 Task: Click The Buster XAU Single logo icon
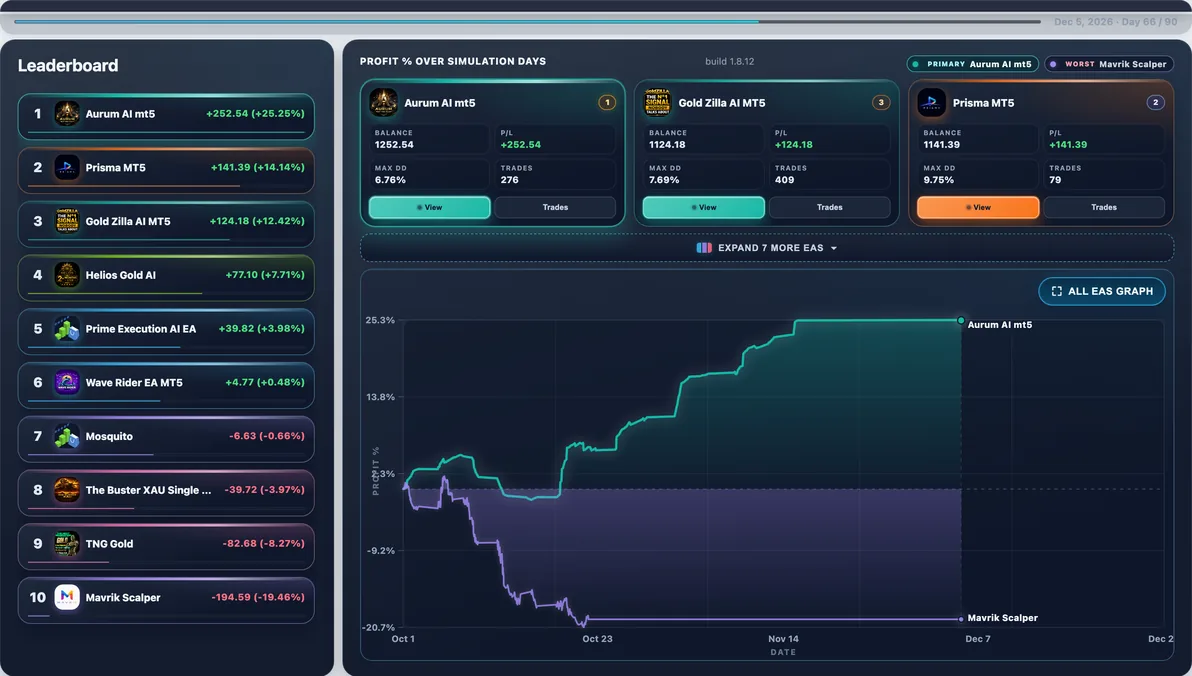[x=67, y=490]
